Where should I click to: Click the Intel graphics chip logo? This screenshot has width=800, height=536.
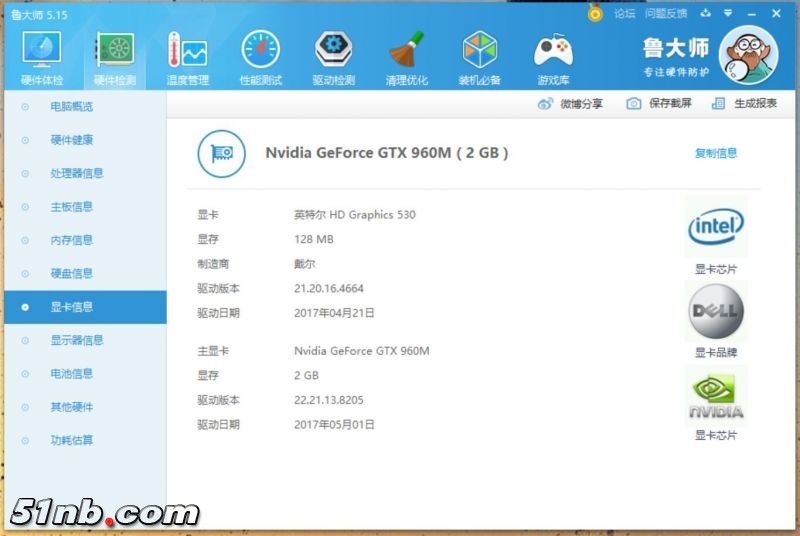[716, 228]
